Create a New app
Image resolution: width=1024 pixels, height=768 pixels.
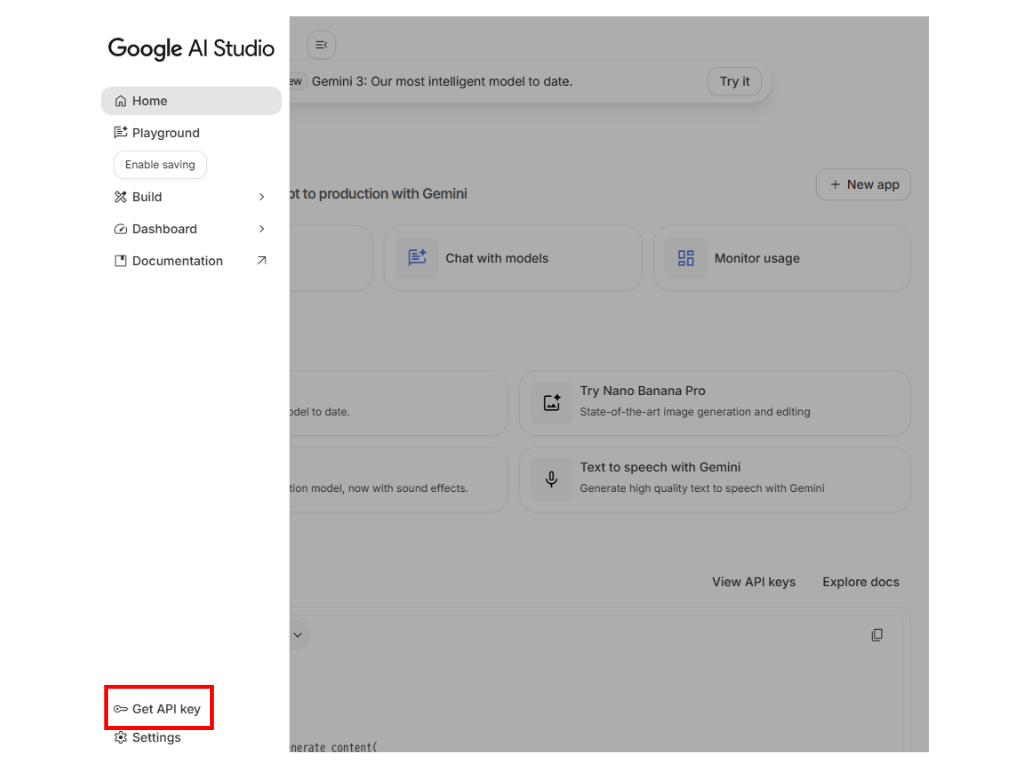[x=863, y=185]
